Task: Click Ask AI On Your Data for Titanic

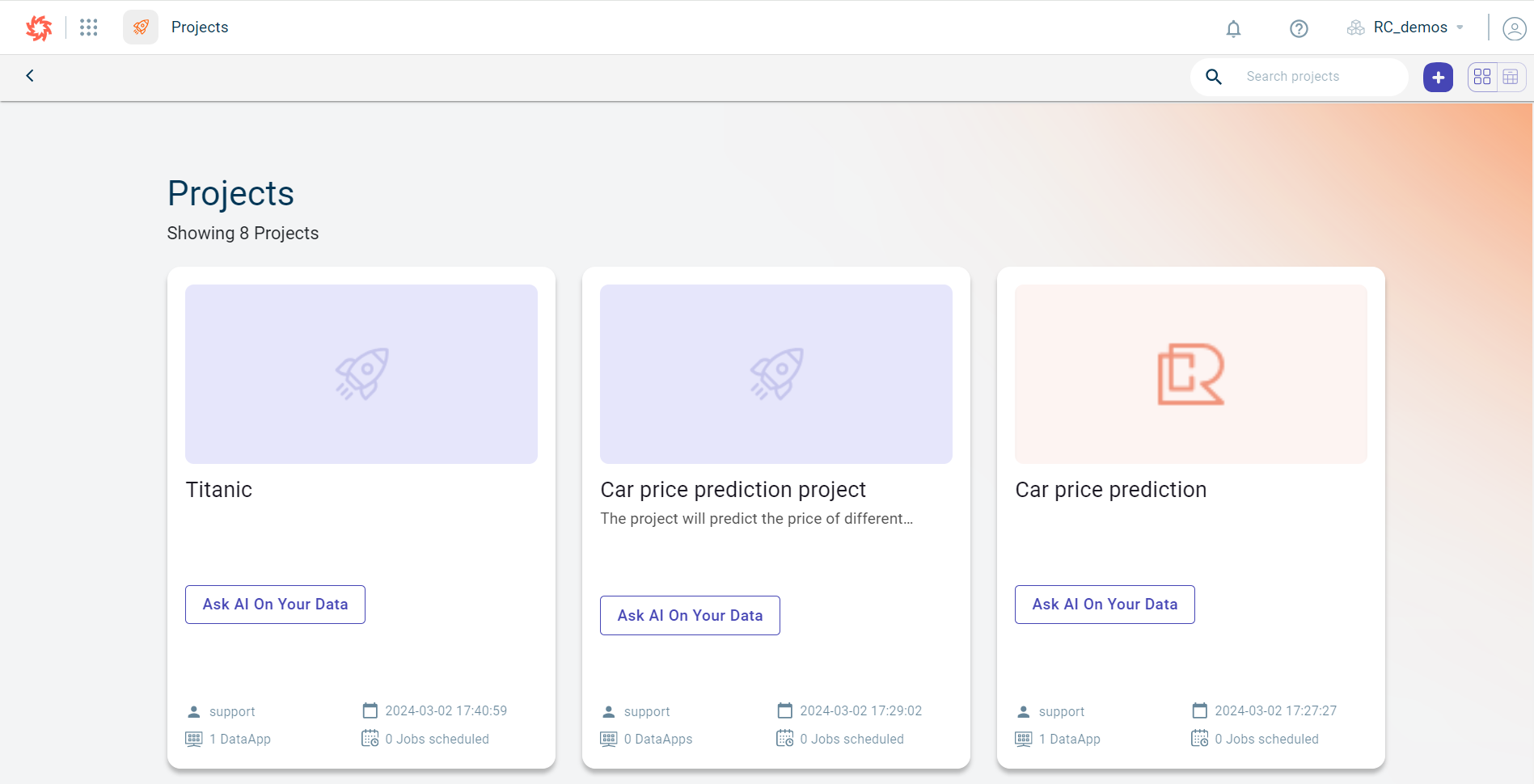Action: click(x=275, y=605)
